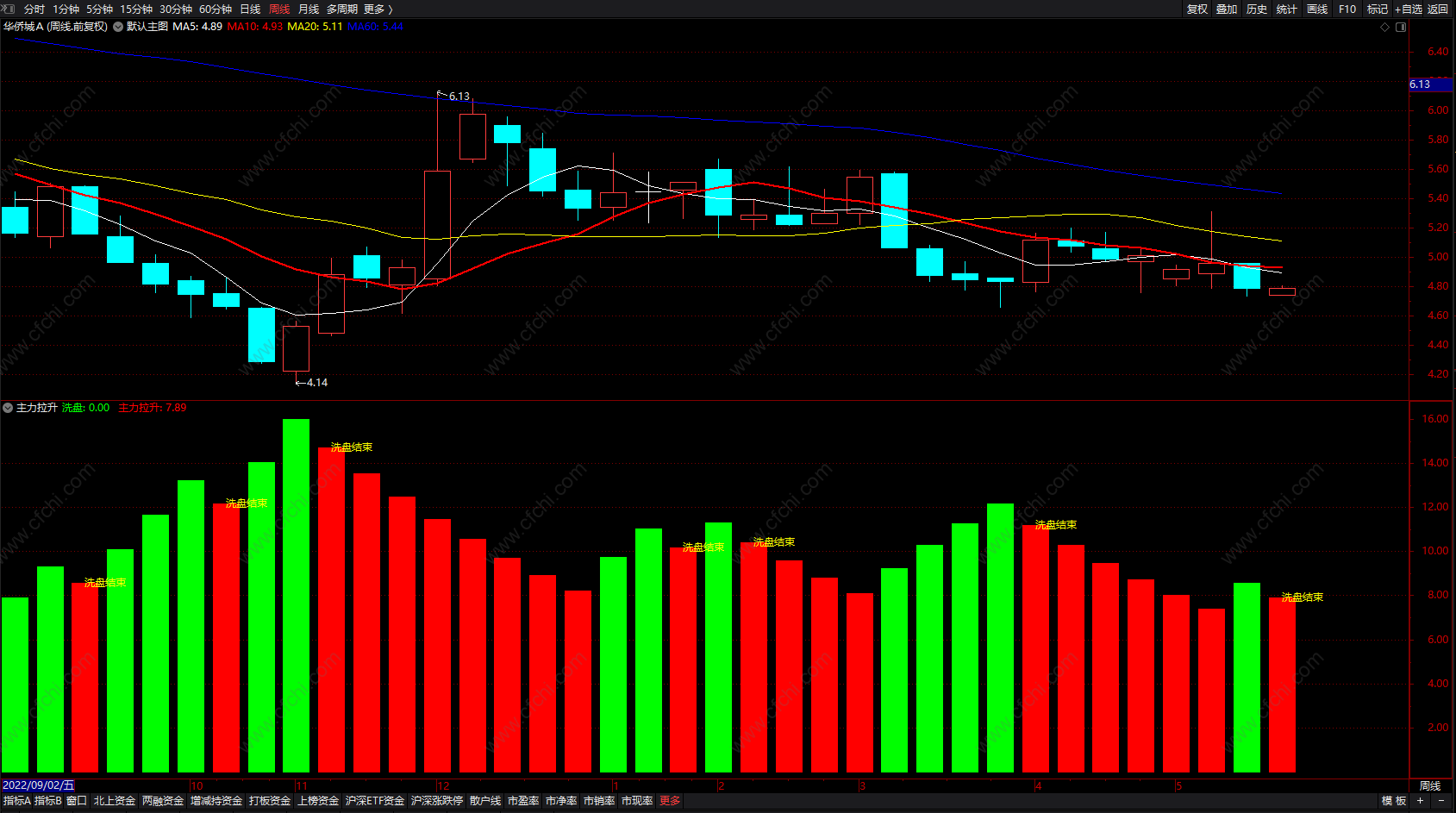Zoom in with the plus button
This screenshot has width=1456, height=813.
click(1420, 801)
